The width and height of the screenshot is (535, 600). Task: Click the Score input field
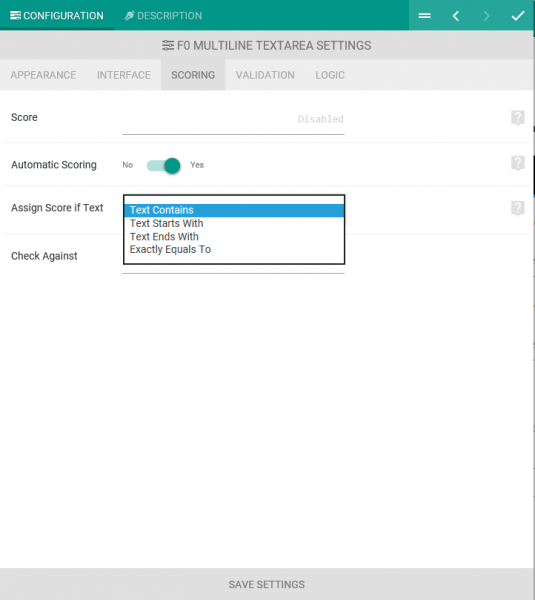click(233, 119)
